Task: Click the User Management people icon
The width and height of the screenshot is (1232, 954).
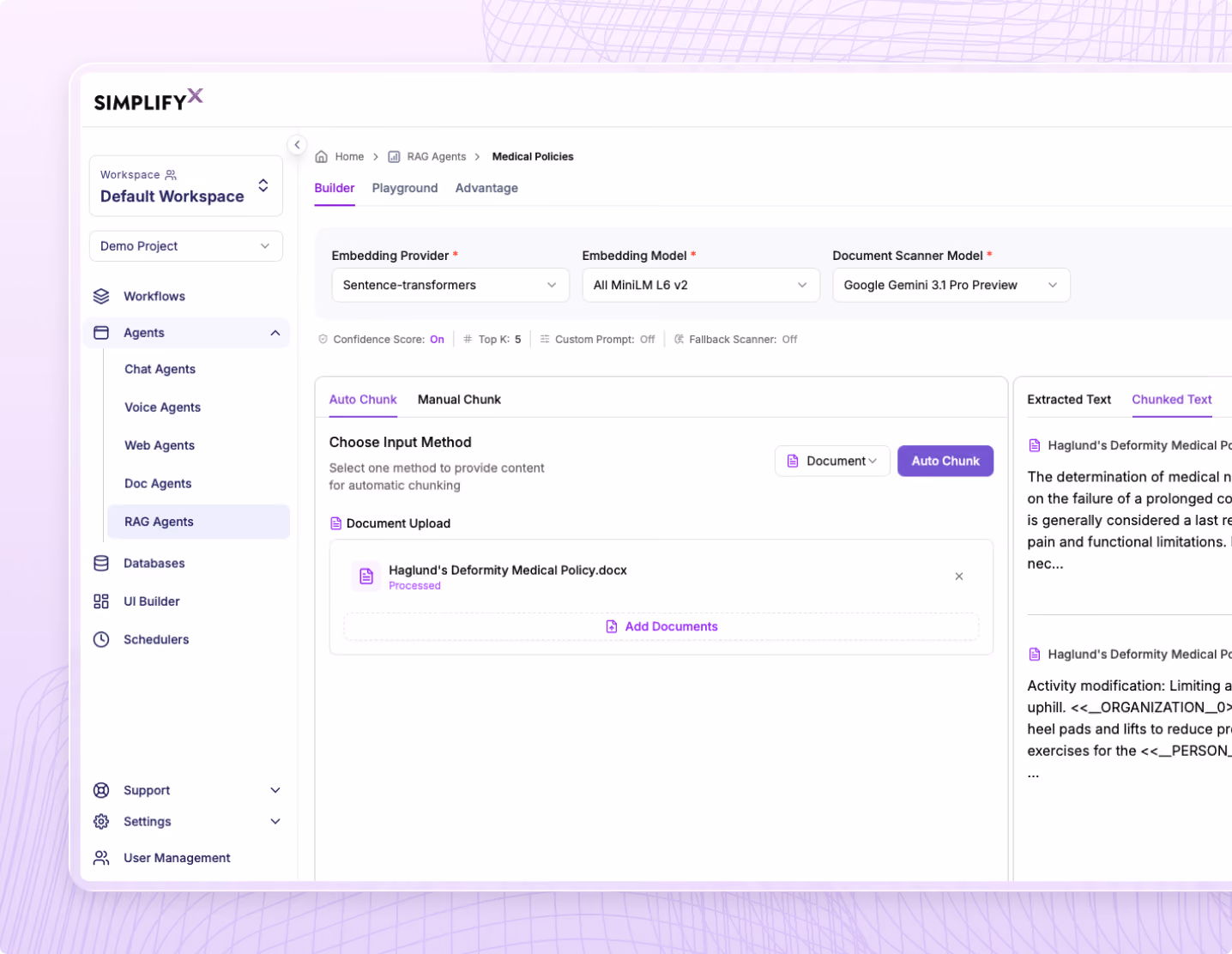Action: (101, 858)
